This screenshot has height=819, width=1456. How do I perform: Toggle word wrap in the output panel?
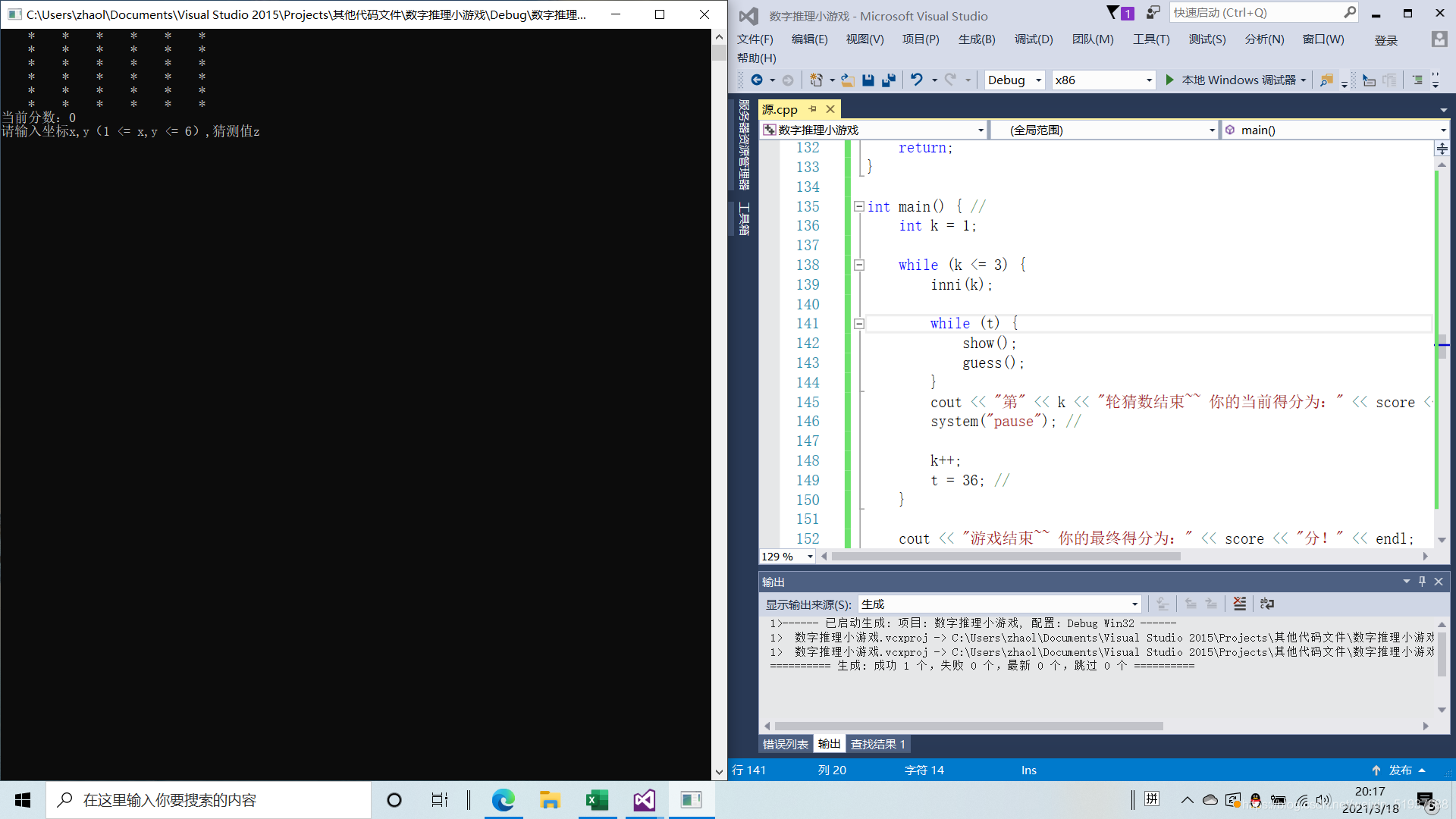point(1267,604)
